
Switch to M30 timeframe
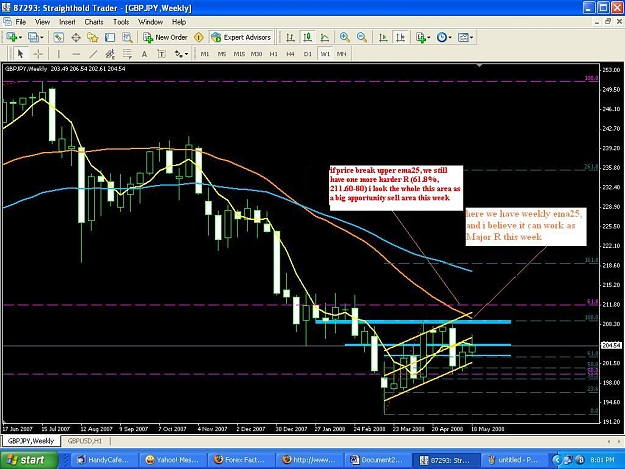pyautogui.click(x=256, y=54)
